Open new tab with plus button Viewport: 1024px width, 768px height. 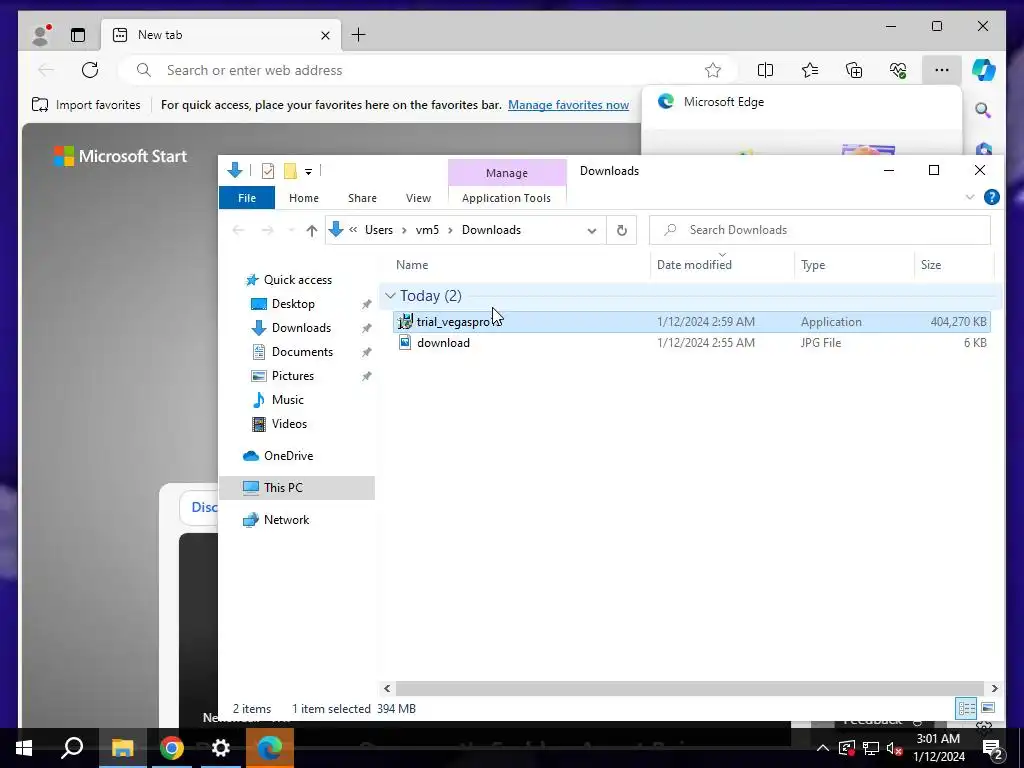[x=359, y=35]
